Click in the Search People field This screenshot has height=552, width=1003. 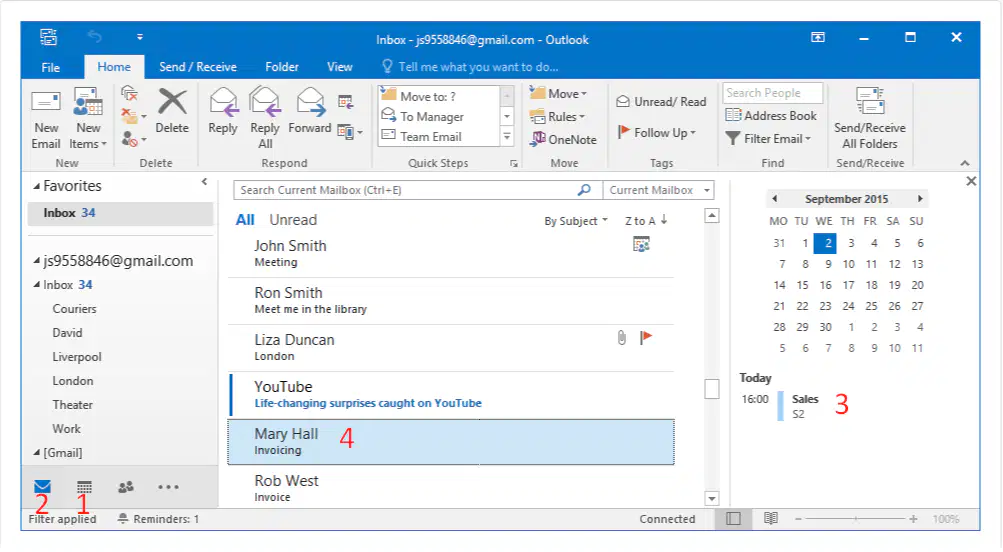(773, 93)
